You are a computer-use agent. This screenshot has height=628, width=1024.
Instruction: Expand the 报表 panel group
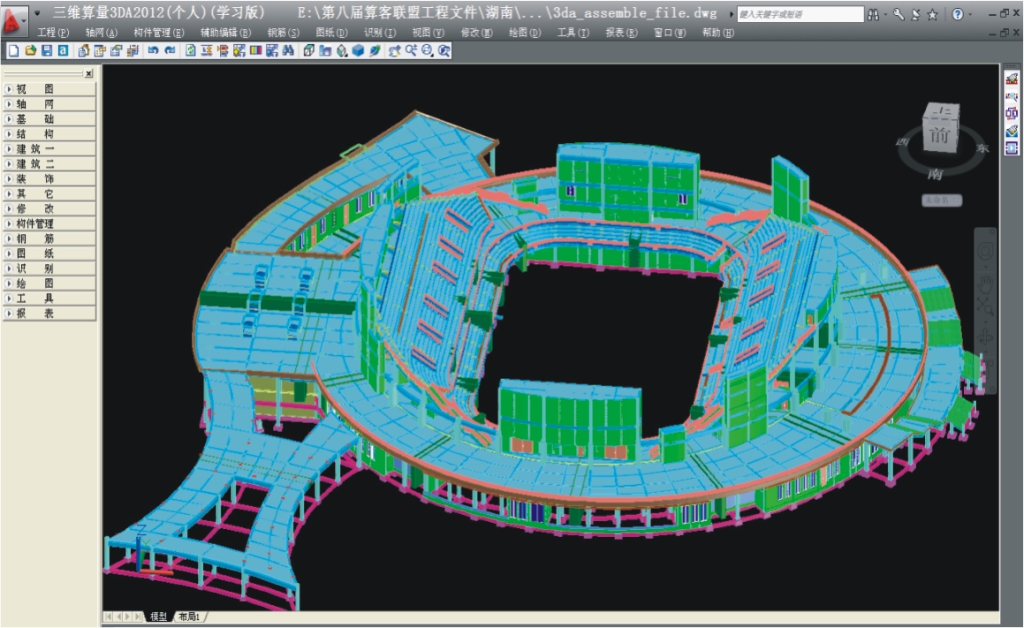pyautogui.click(x=49, y=313)
